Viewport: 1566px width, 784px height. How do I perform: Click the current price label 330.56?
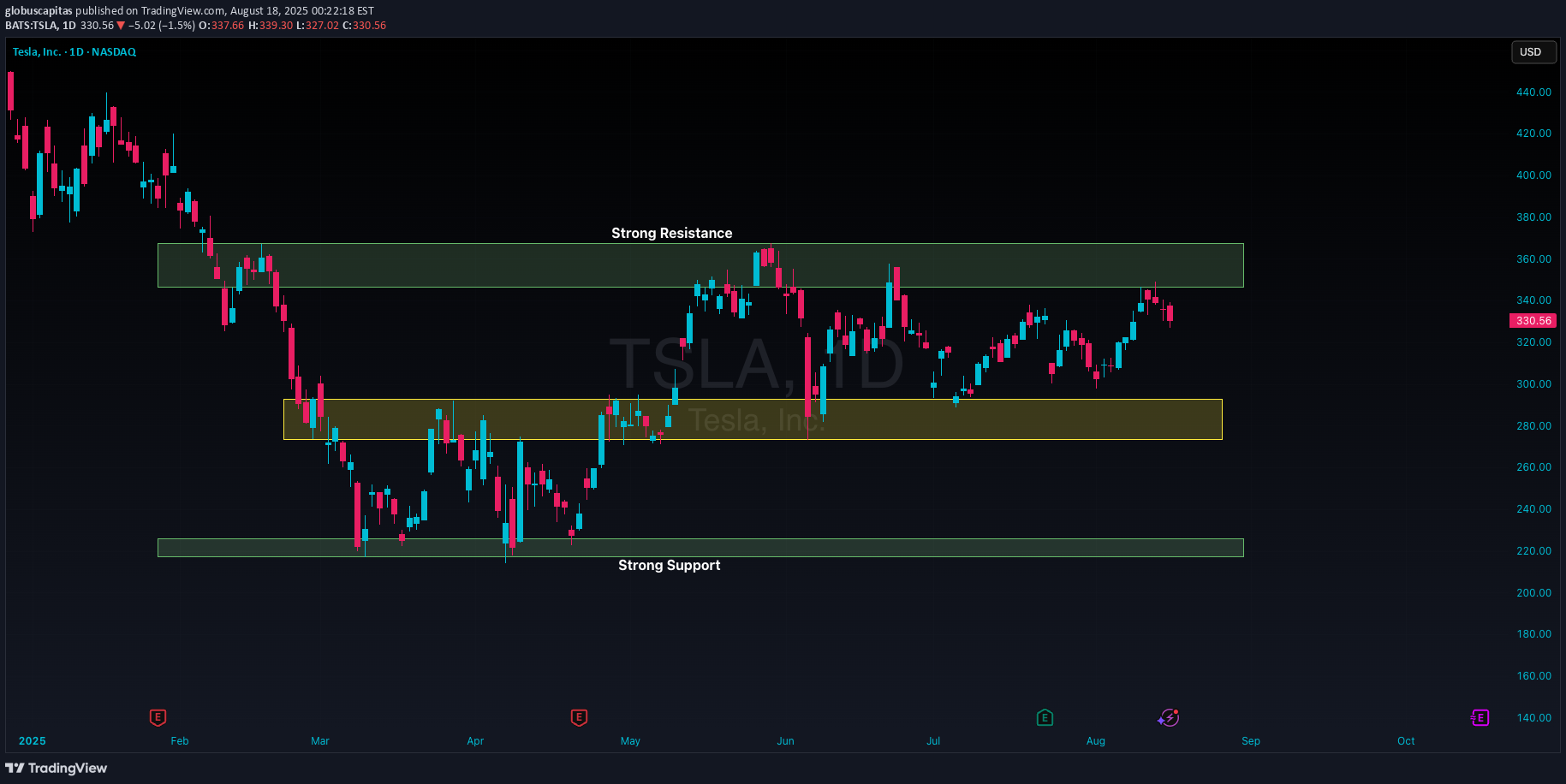coord(1533,321)
